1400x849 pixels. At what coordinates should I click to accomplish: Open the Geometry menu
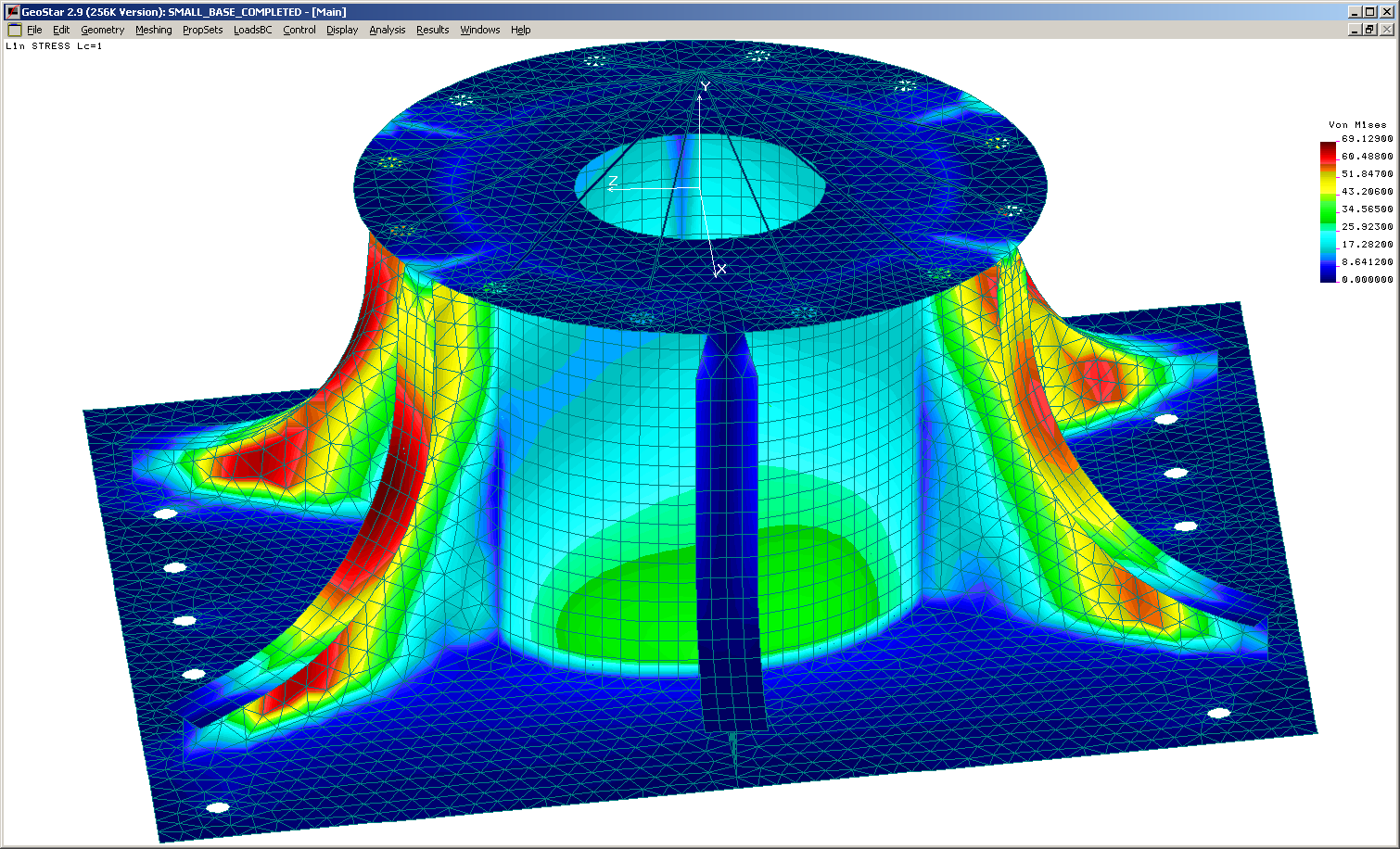point(102,30)
